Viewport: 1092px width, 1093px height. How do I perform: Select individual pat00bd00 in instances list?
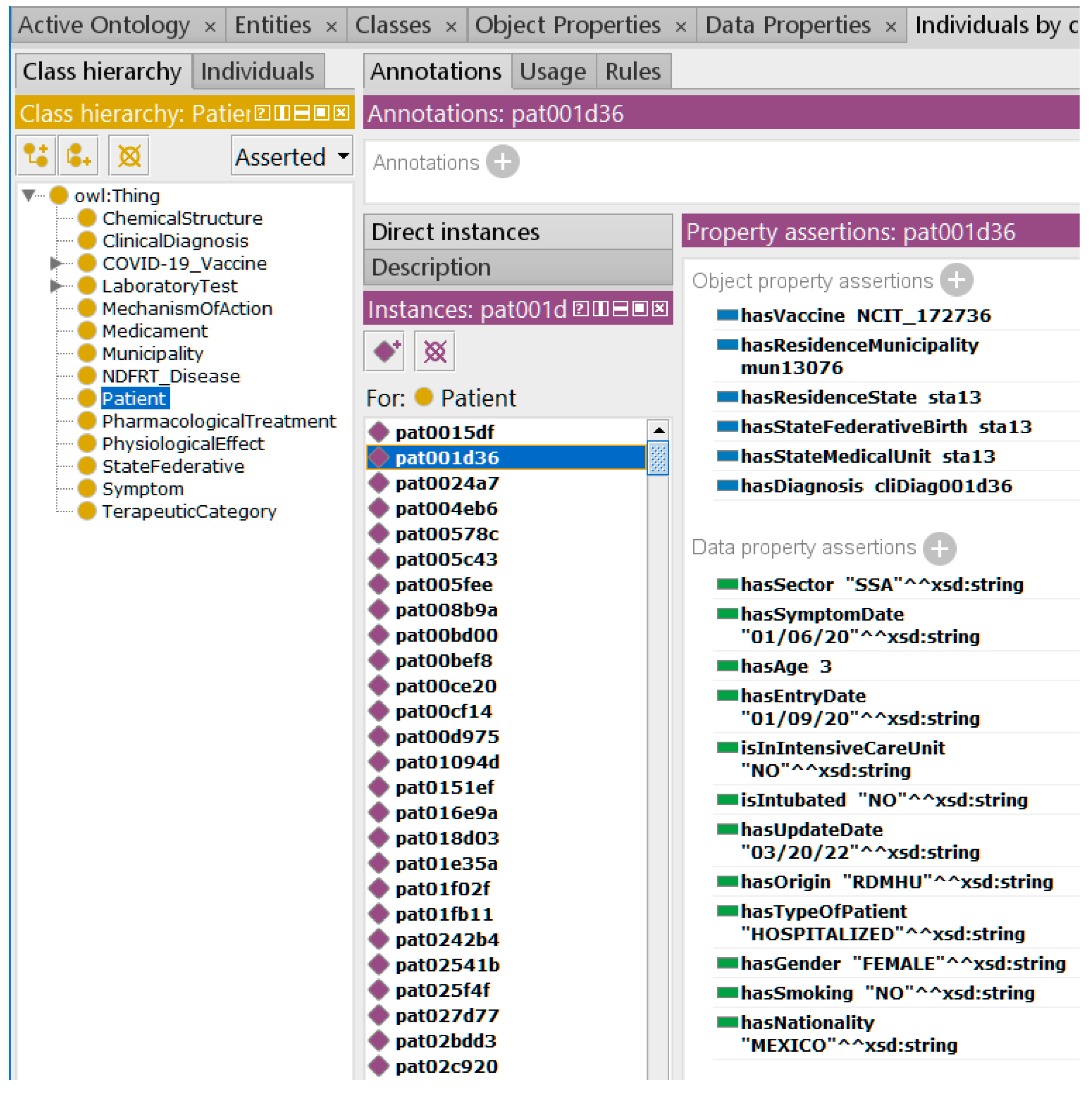[x=446, y=635]
